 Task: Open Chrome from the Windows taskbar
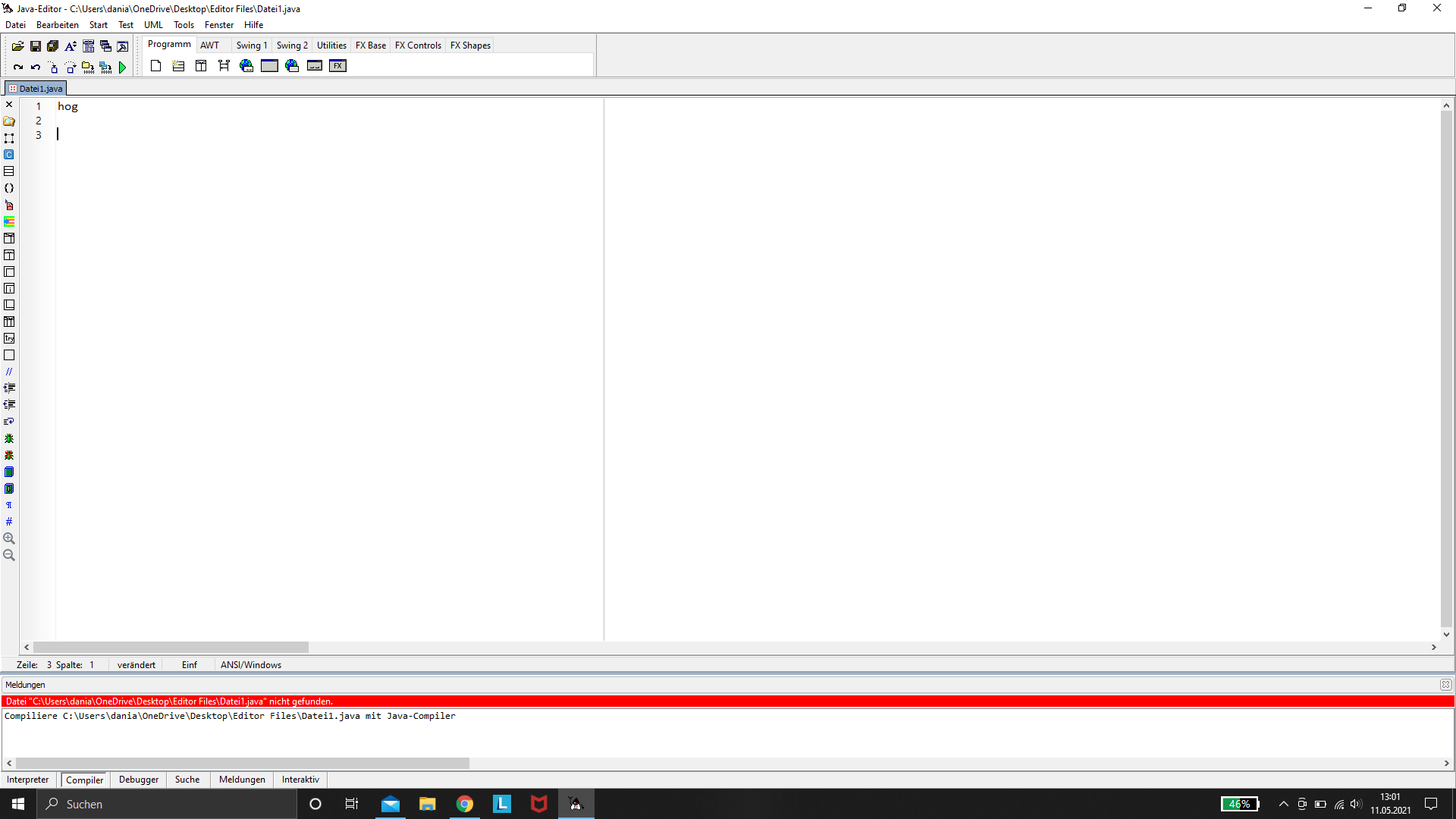pos(464,804)
